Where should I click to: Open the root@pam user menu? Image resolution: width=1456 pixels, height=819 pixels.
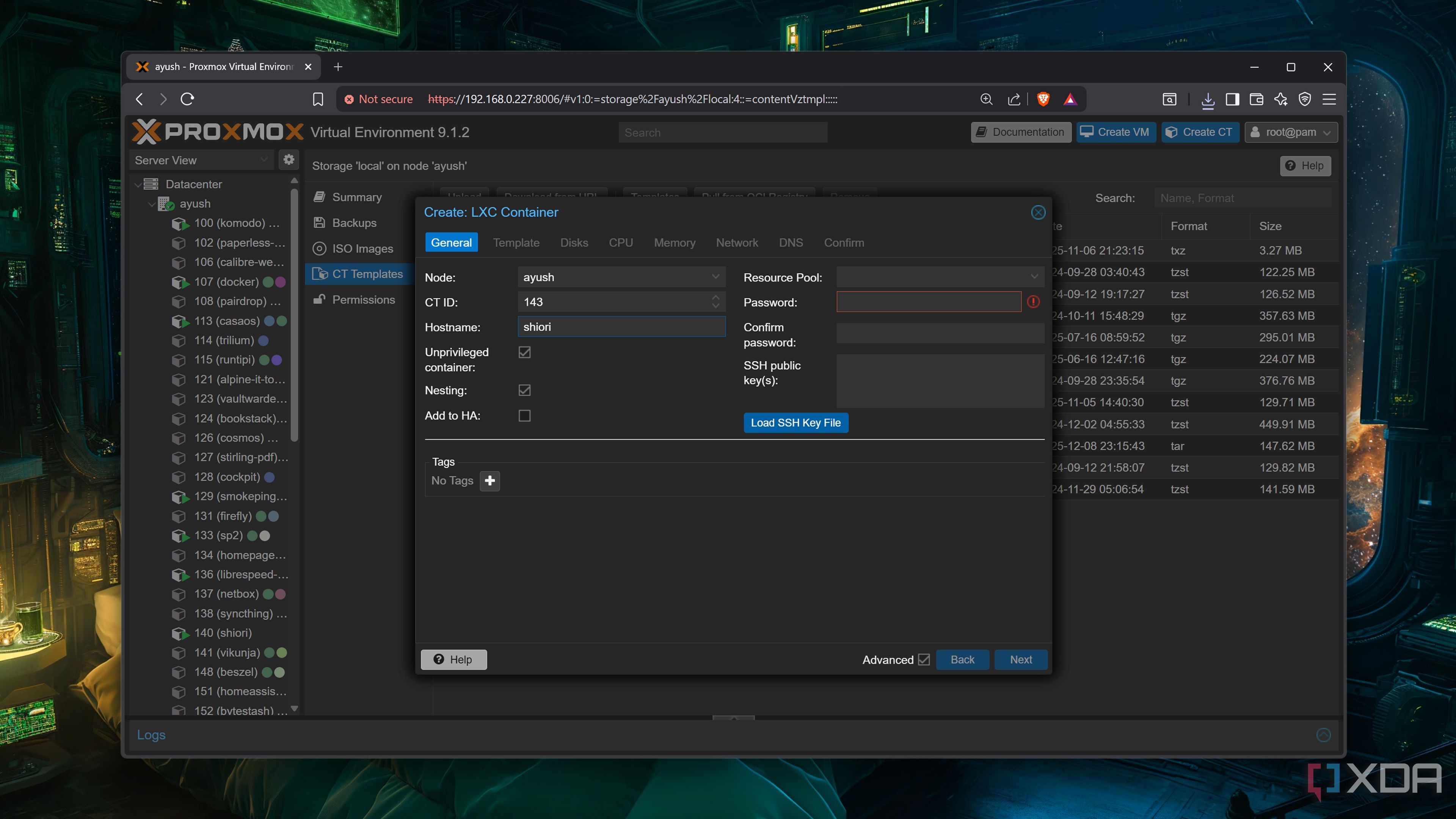(1290, 132)
